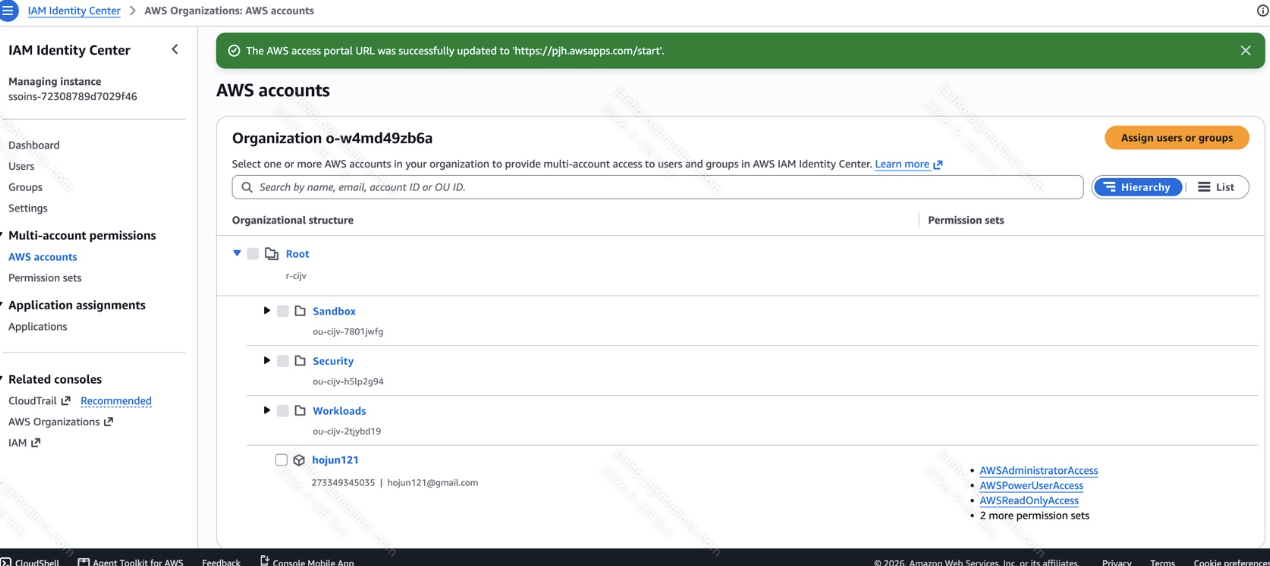
Task: Tick the Sandbox OU checkbox
Action: [x=283, y=311]
